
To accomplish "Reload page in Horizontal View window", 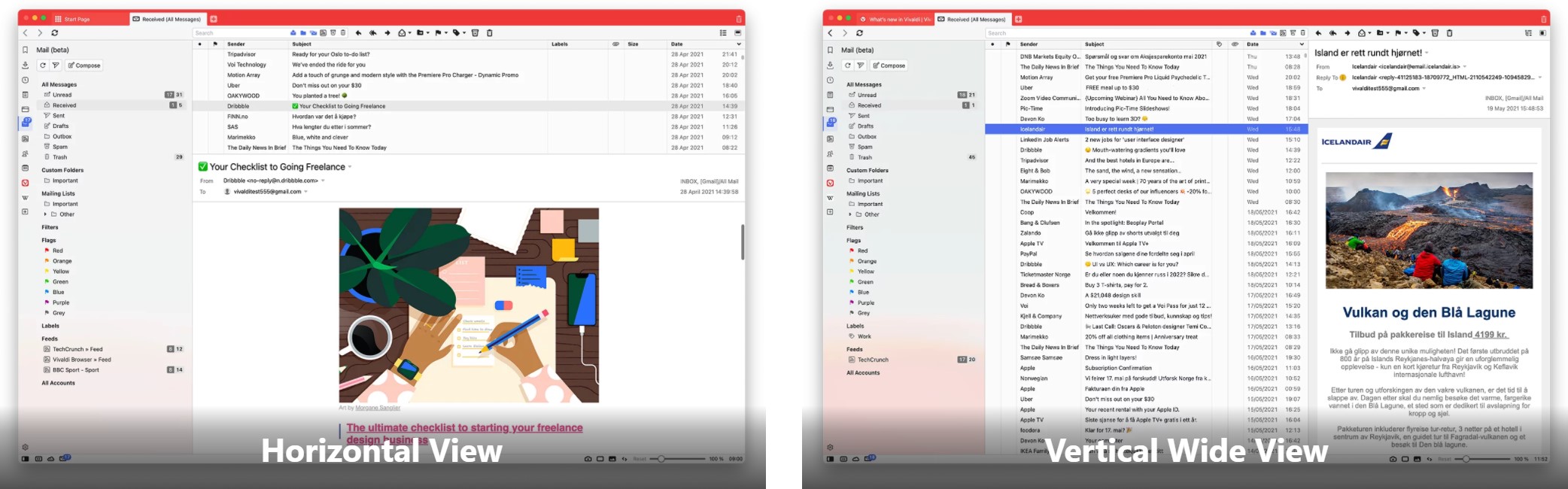I will tap(55, 33).
